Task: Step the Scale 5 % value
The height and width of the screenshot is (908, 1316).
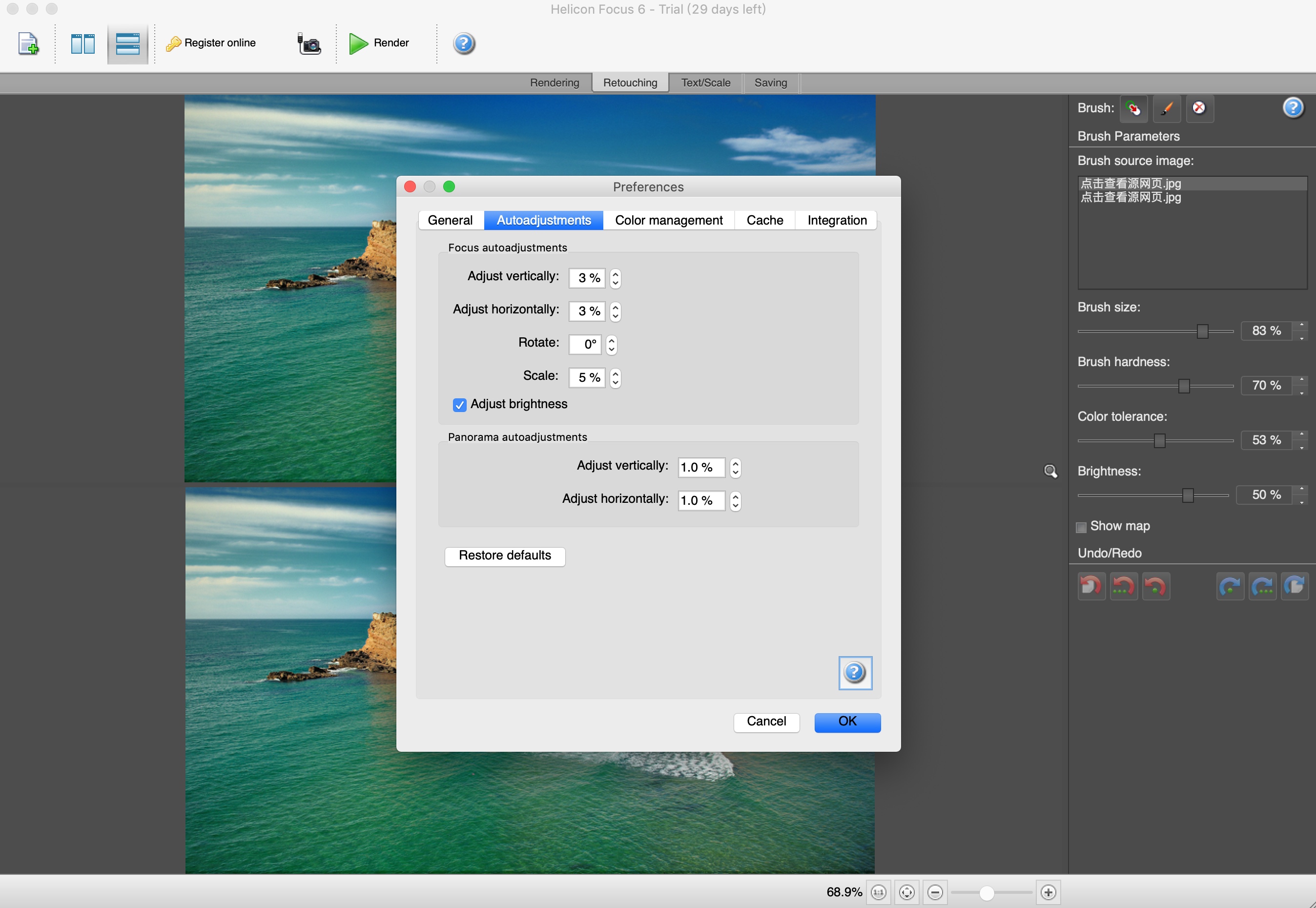Action: point(616,378)
